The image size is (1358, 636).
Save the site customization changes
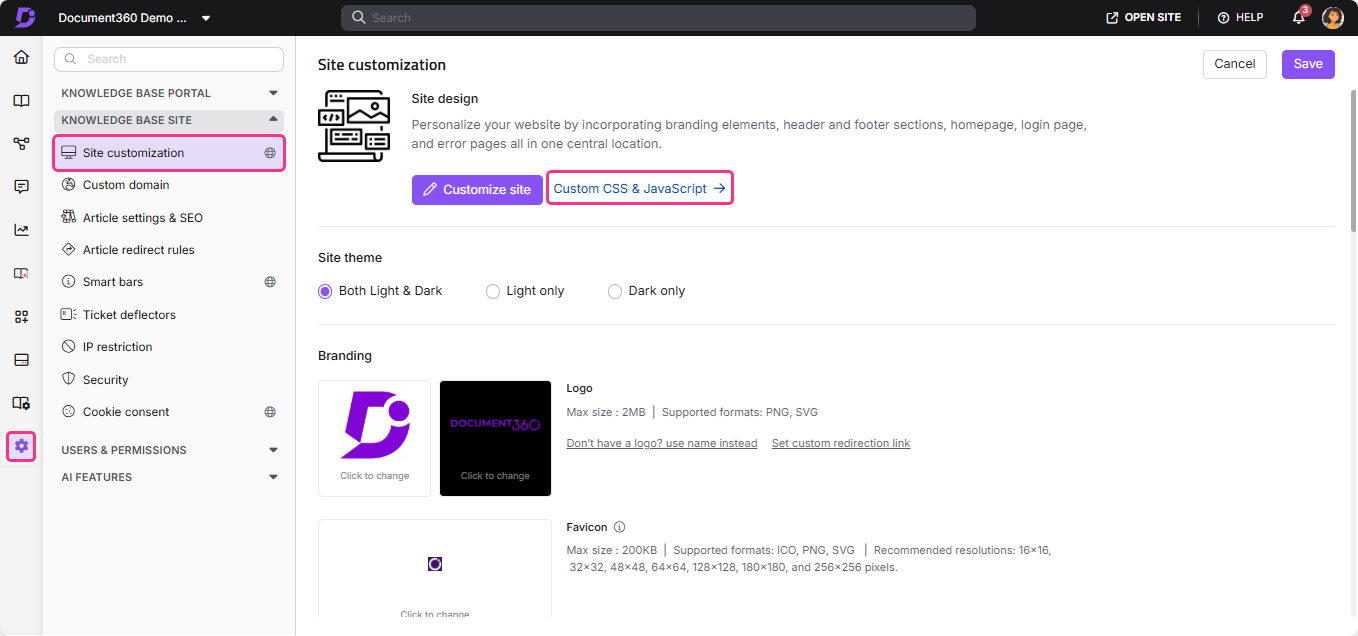point(1307,63)
